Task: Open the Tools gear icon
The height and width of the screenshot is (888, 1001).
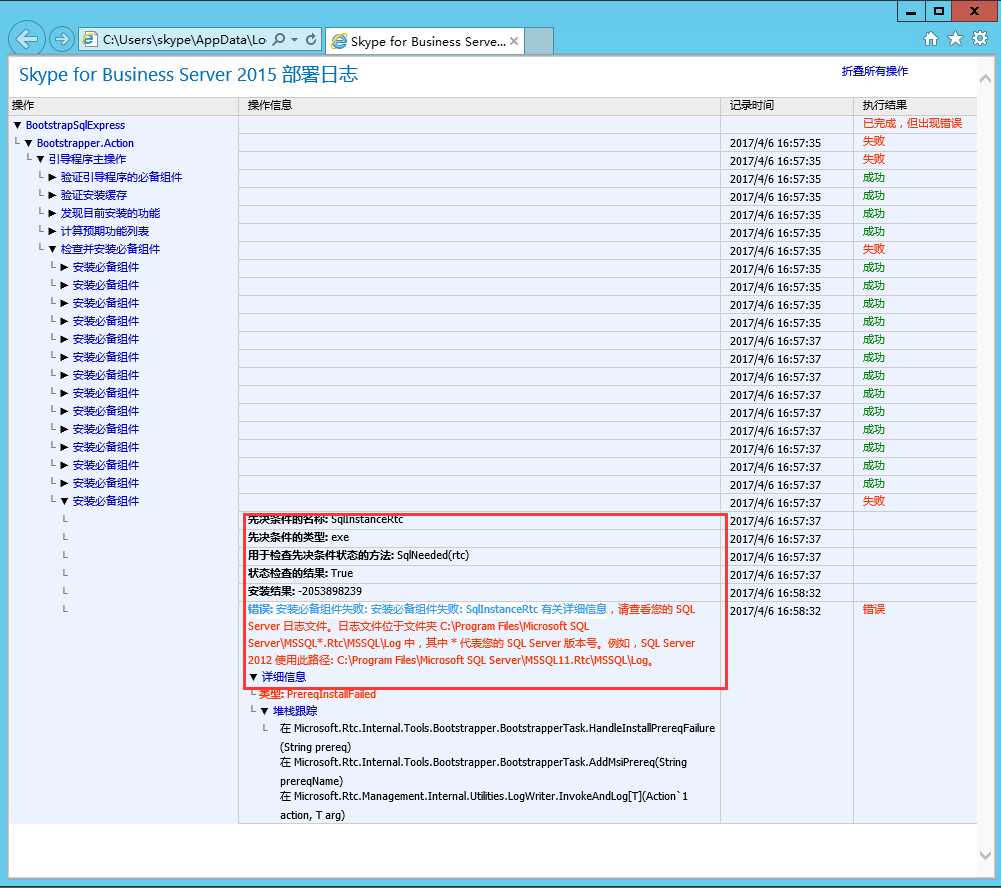Action: [980, 38]
